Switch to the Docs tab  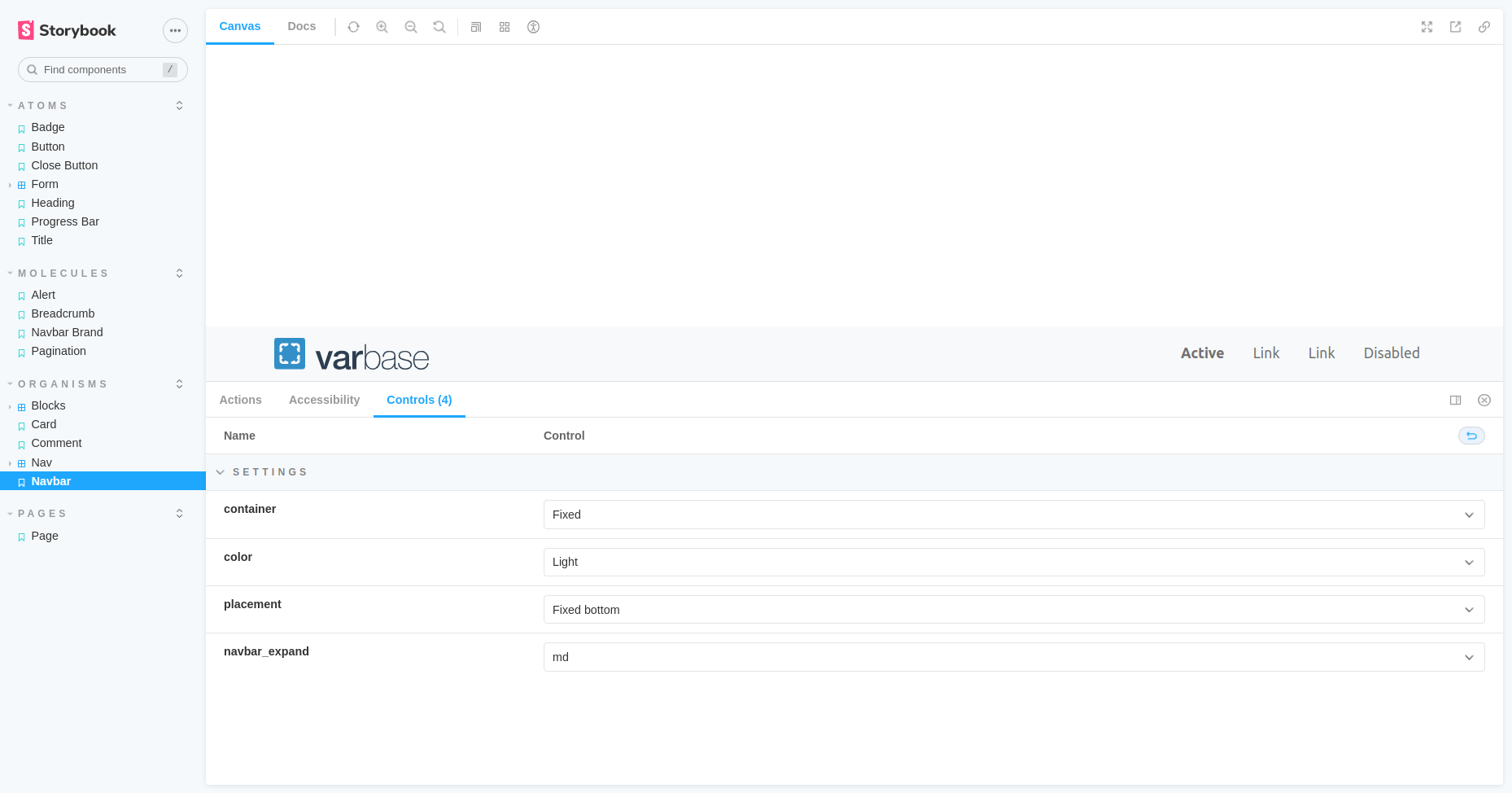coord(301,26)
